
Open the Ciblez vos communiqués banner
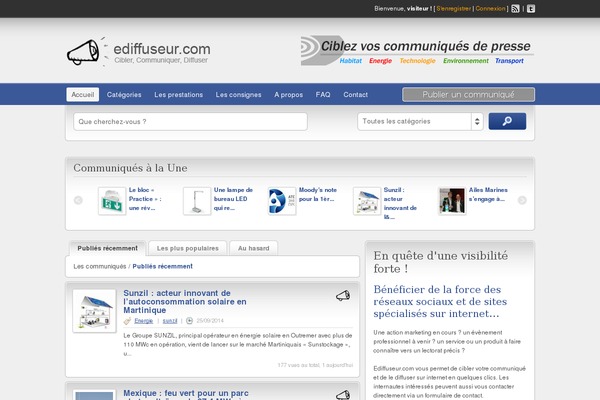pyautogui.click(x=417, y=51)
